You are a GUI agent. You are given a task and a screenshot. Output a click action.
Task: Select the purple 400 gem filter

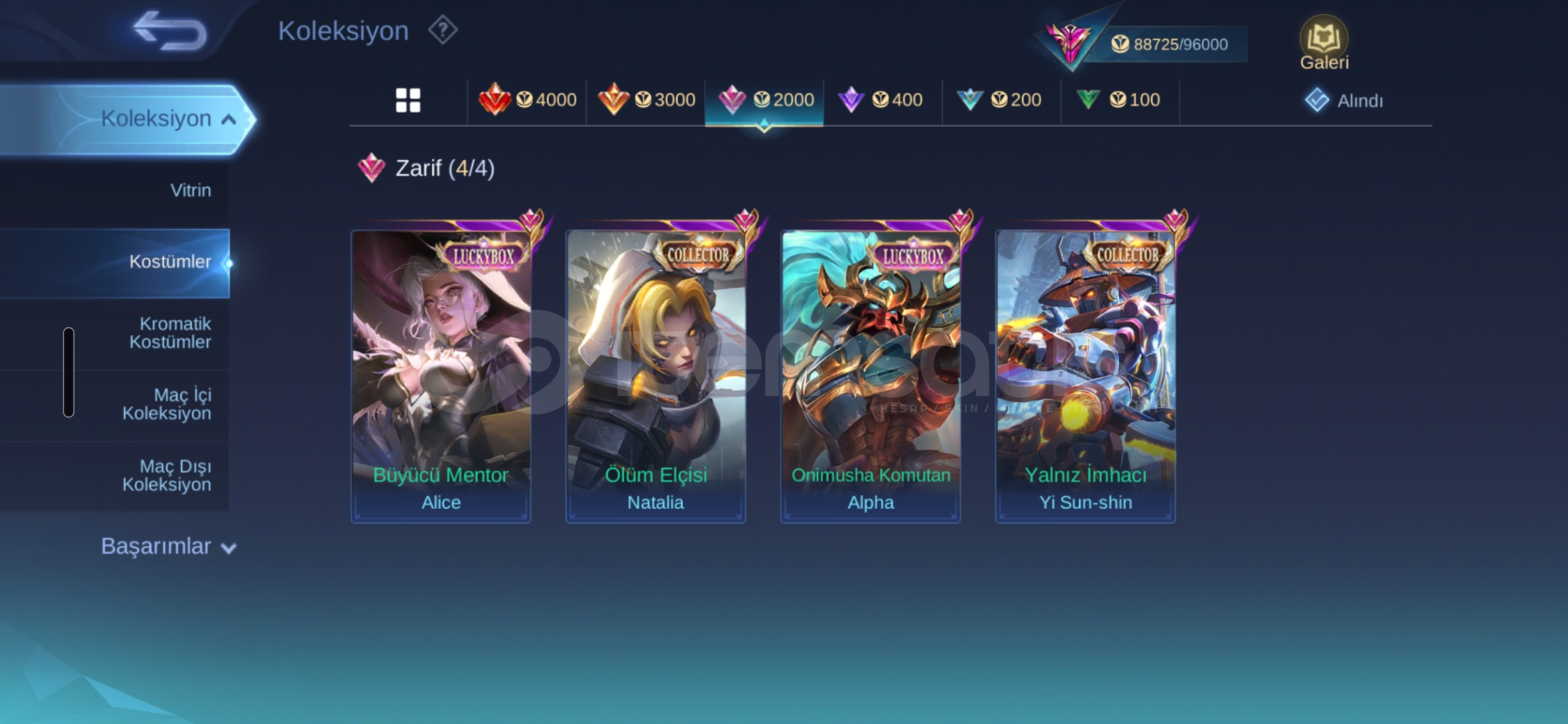(x=882, y=101)
